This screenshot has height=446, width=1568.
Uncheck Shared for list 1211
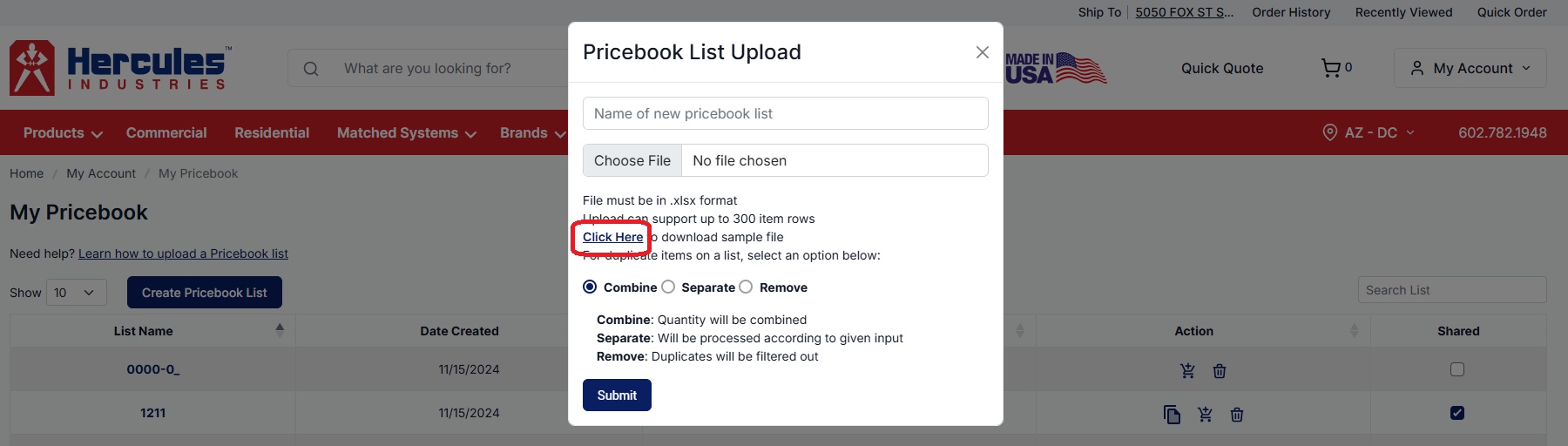[x=1457, y=413]
